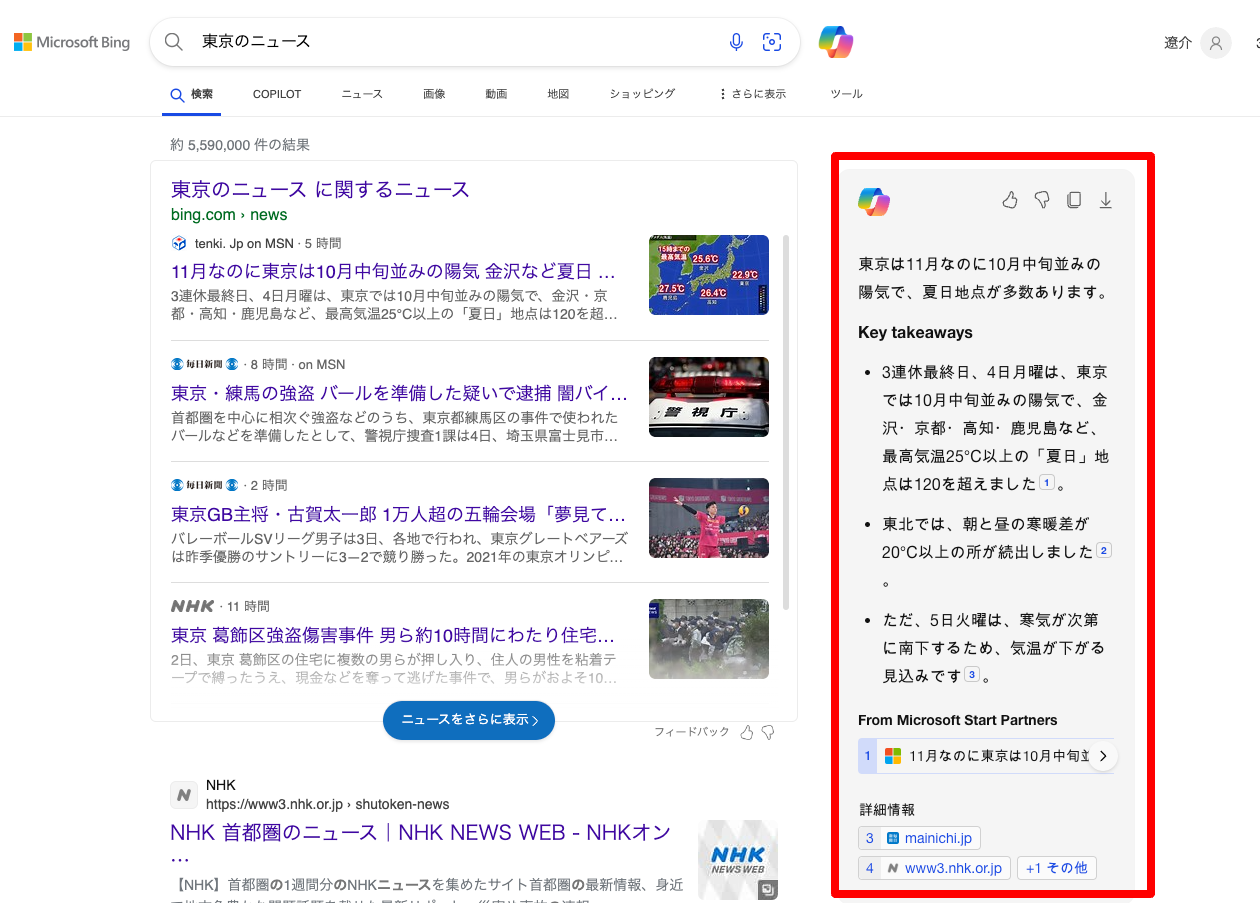Click the 東京のニュース search input field
The width and height of the screenshot is (1260, 903).
point(455,42)
